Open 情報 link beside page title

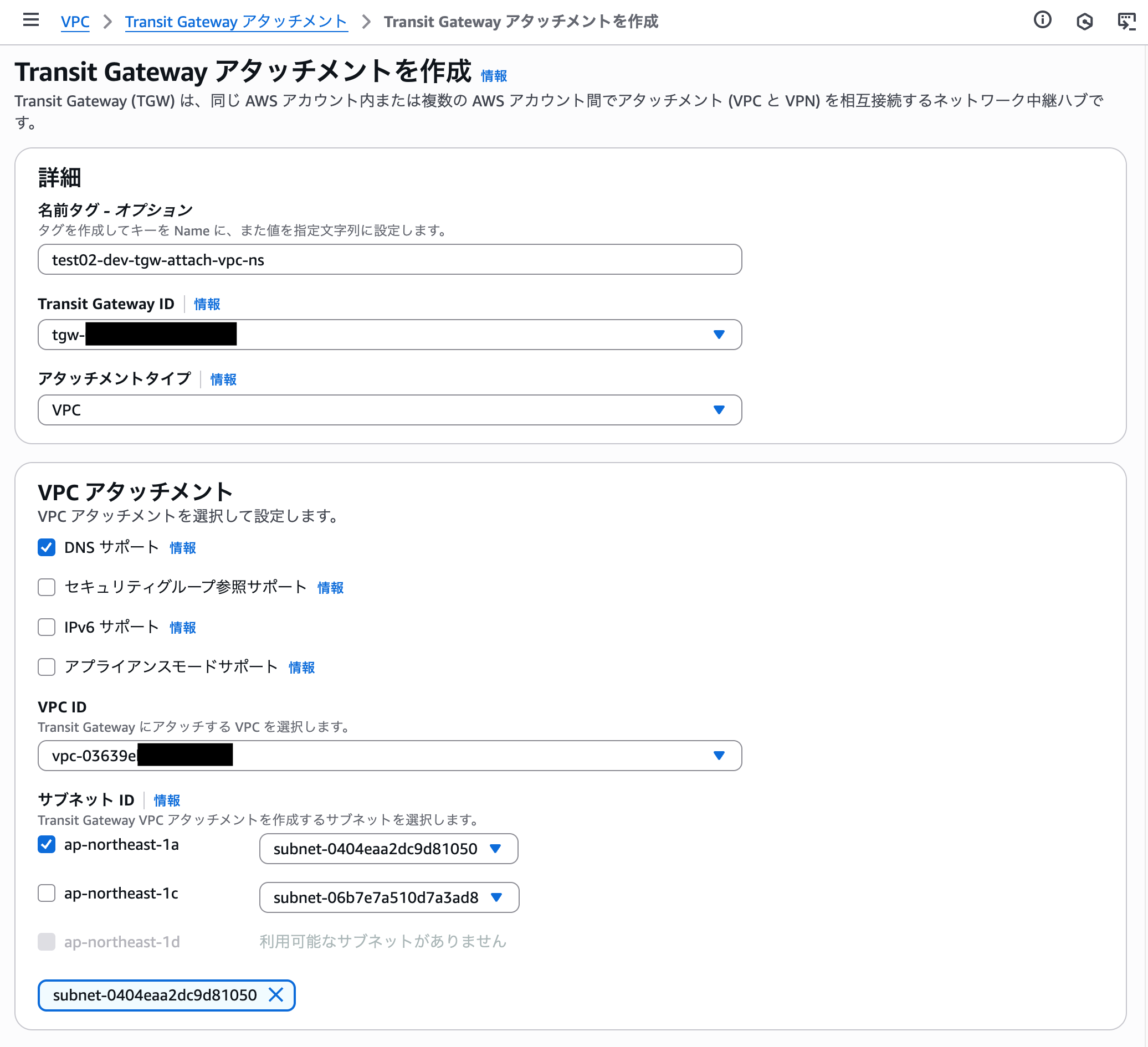tap(493, 75)
